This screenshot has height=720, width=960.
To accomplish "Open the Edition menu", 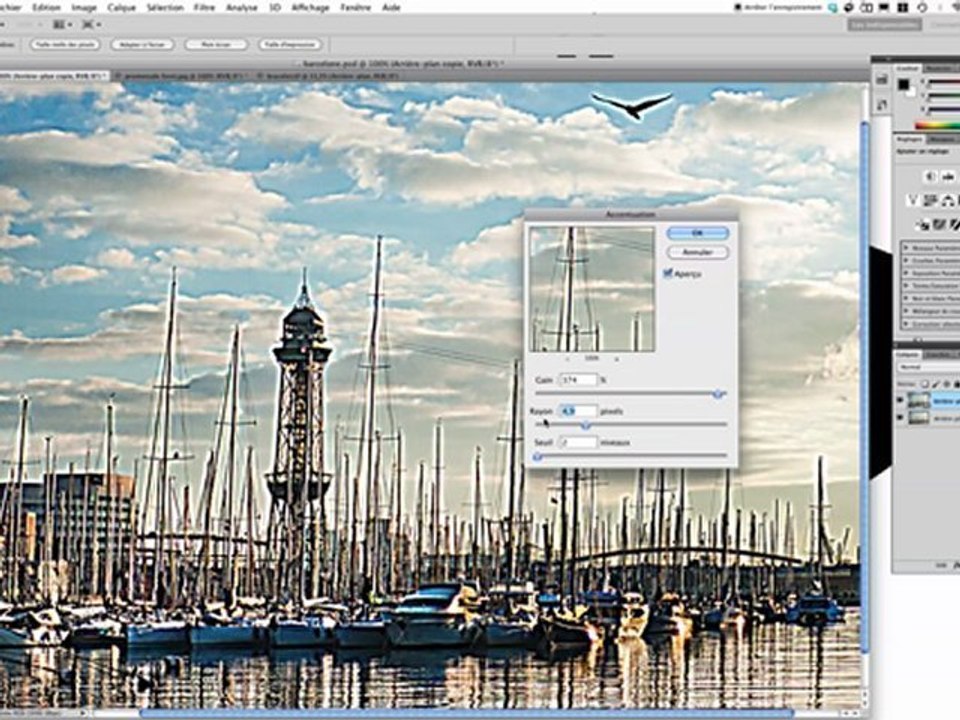I will coord(46,8).
